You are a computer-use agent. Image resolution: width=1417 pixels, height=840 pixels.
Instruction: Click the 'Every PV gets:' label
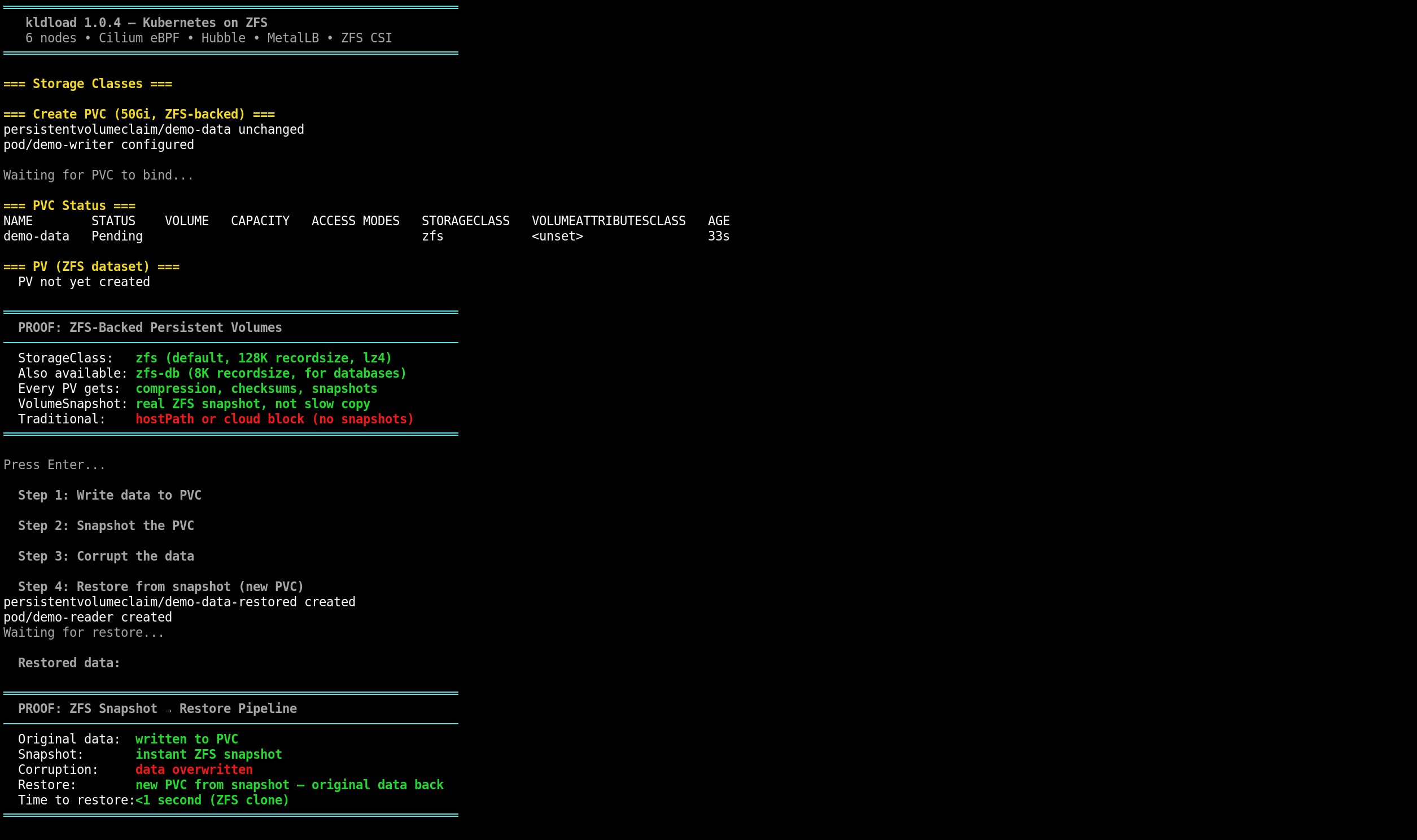(69, 390)
